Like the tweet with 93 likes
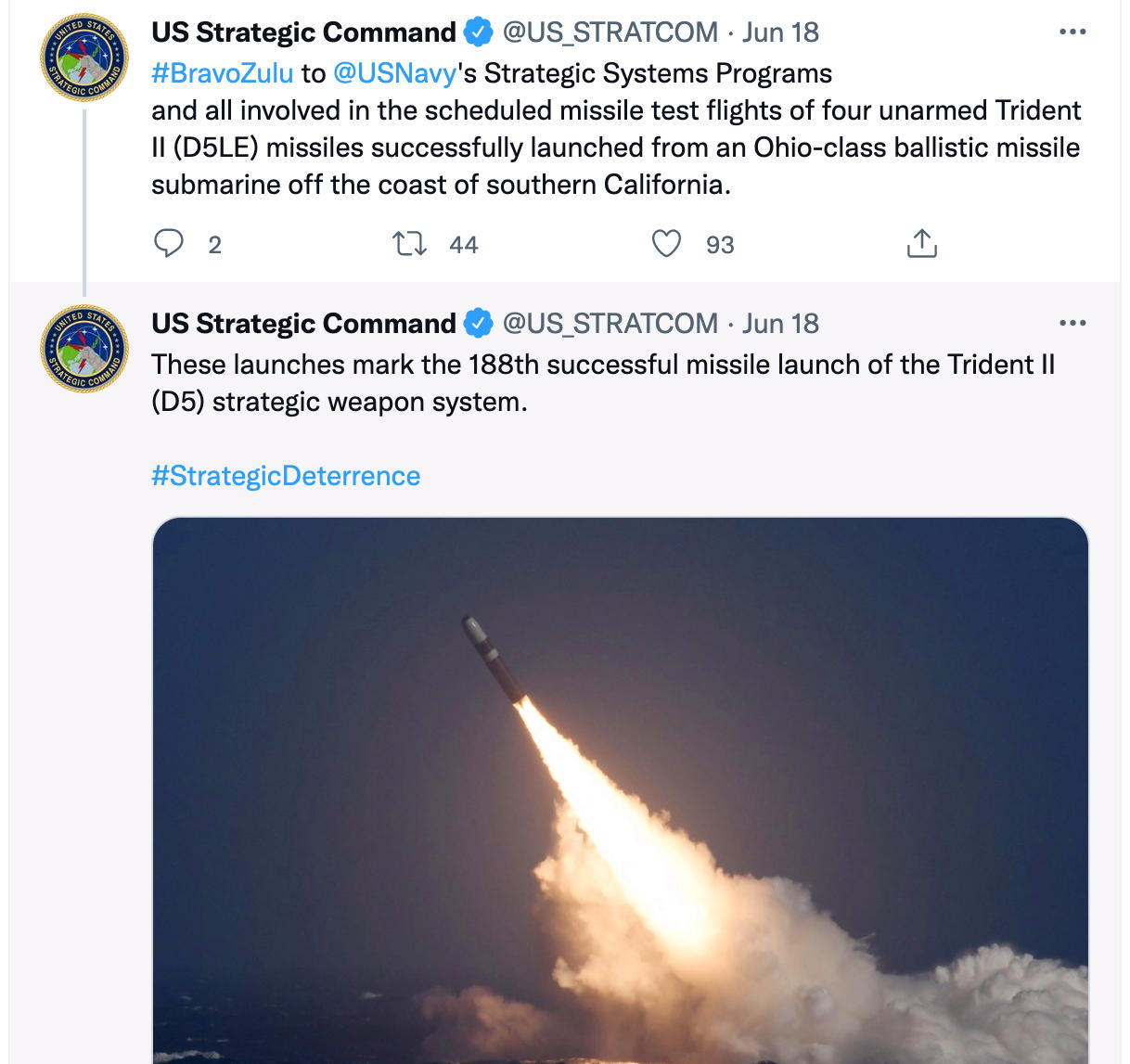This screenshot has height=1064, width=1130. coord(666,244)
